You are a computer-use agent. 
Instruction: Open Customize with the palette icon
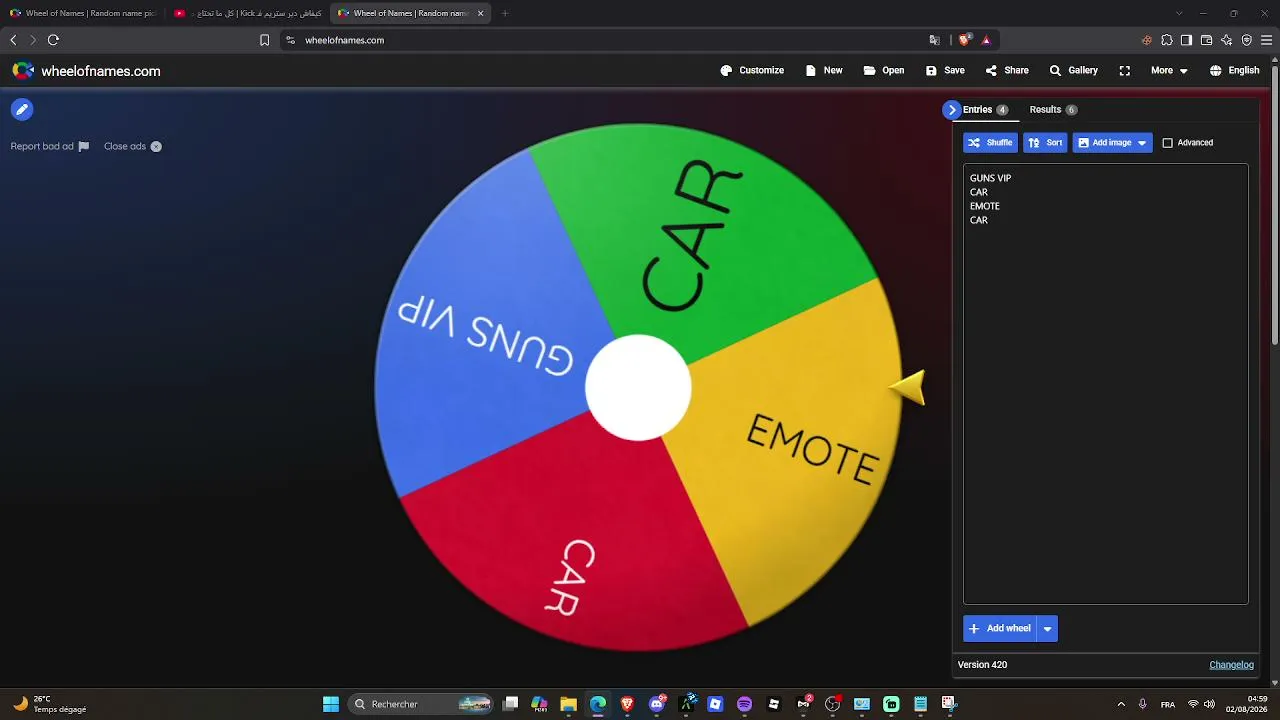pos(752,71)
